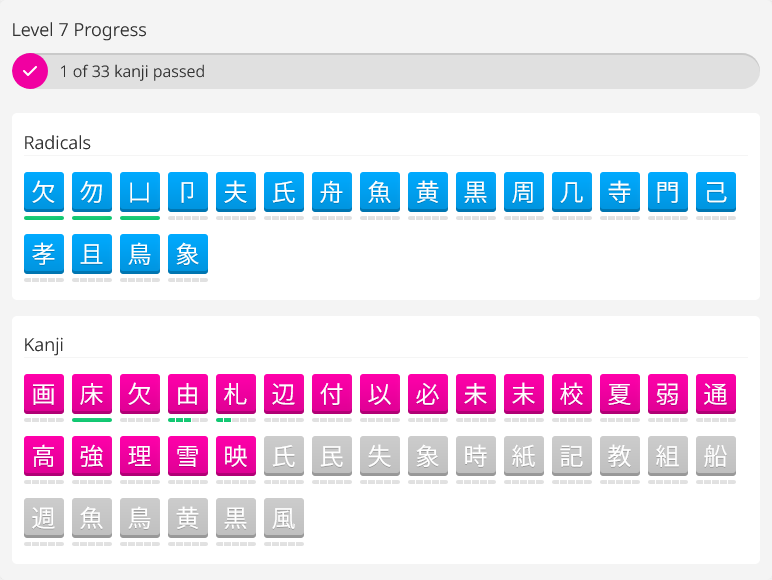
Task: Open the blue 寺 radical tile
Action: 620,192
